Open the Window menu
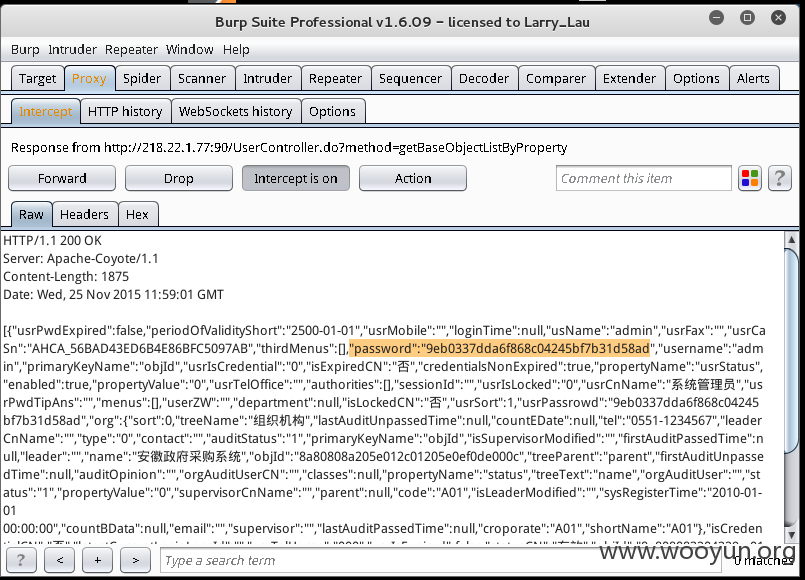805x580 pixels. click(189, 50)
